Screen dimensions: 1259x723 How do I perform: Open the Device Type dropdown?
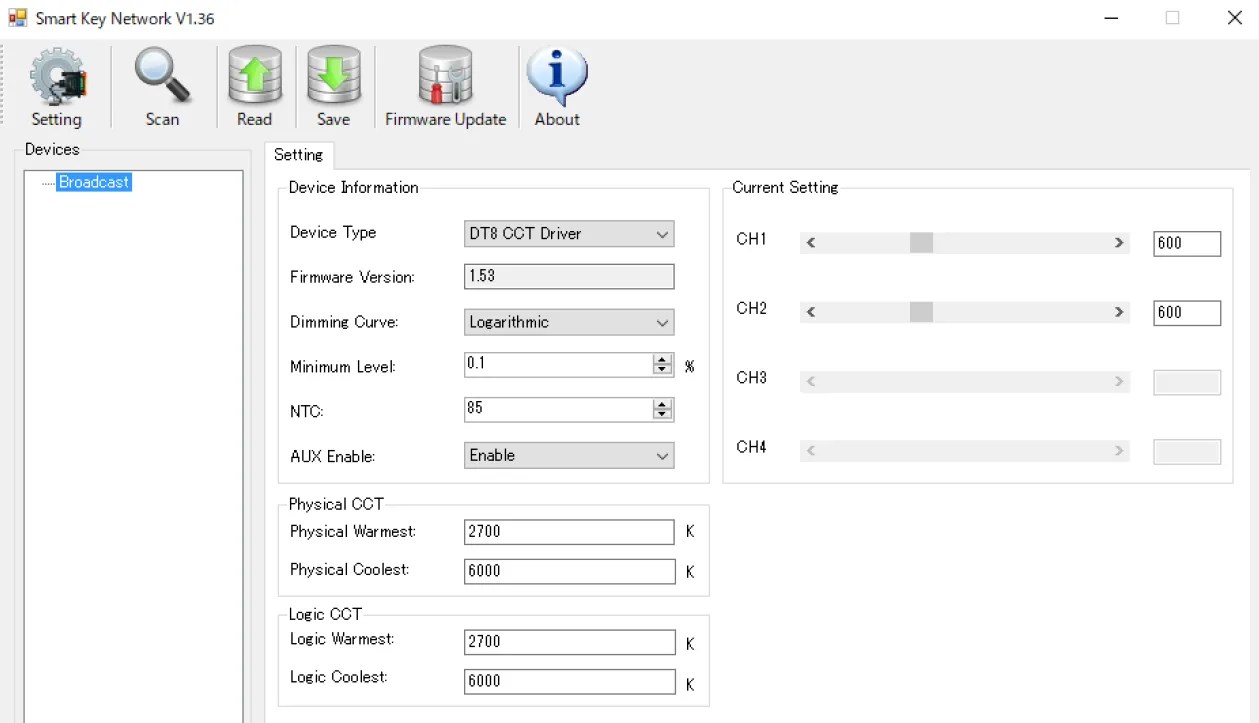tap(569, 234)
